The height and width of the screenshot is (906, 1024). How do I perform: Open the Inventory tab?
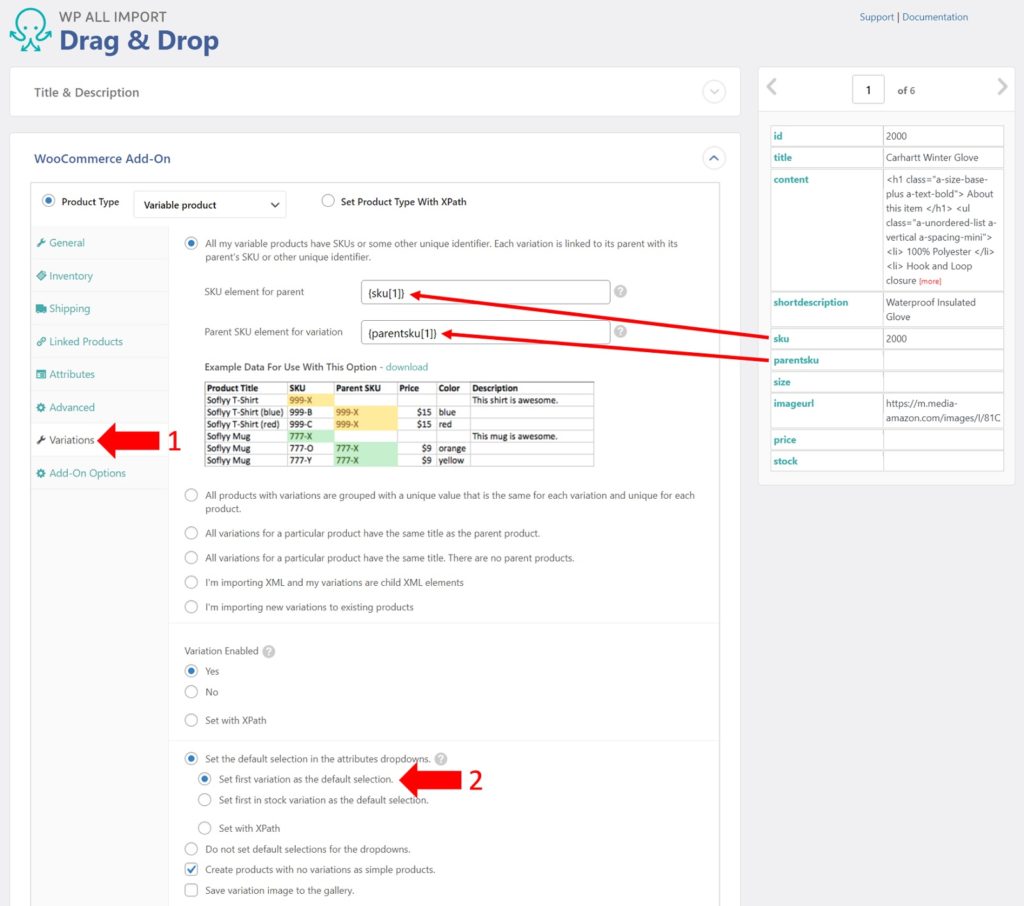coord(71,276)
